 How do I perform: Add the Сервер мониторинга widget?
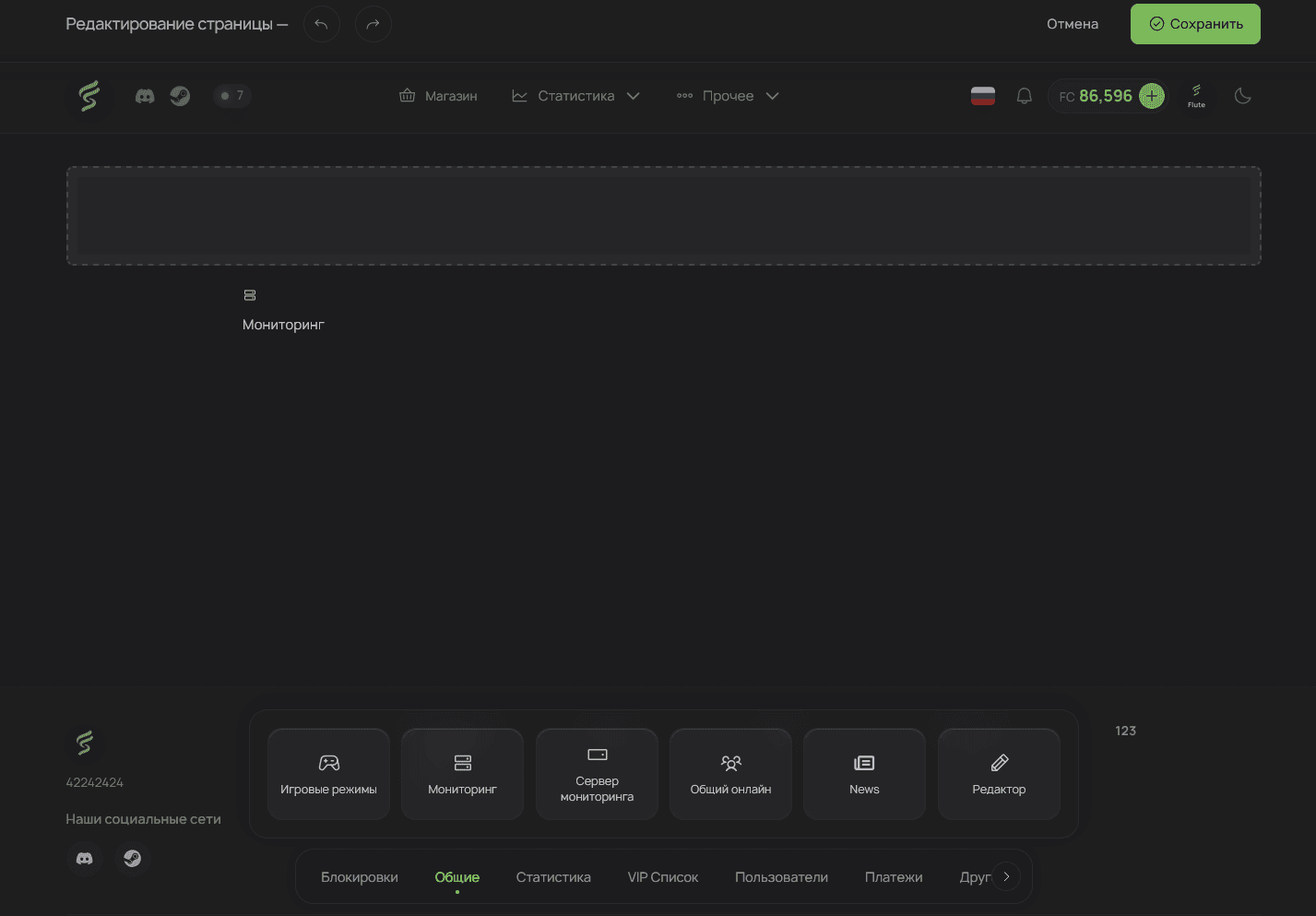[597, 774]
